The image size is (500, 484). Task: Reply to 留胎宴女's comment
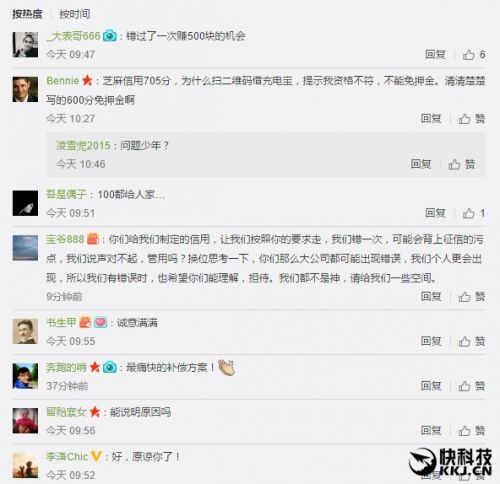[x=431, y=431]
